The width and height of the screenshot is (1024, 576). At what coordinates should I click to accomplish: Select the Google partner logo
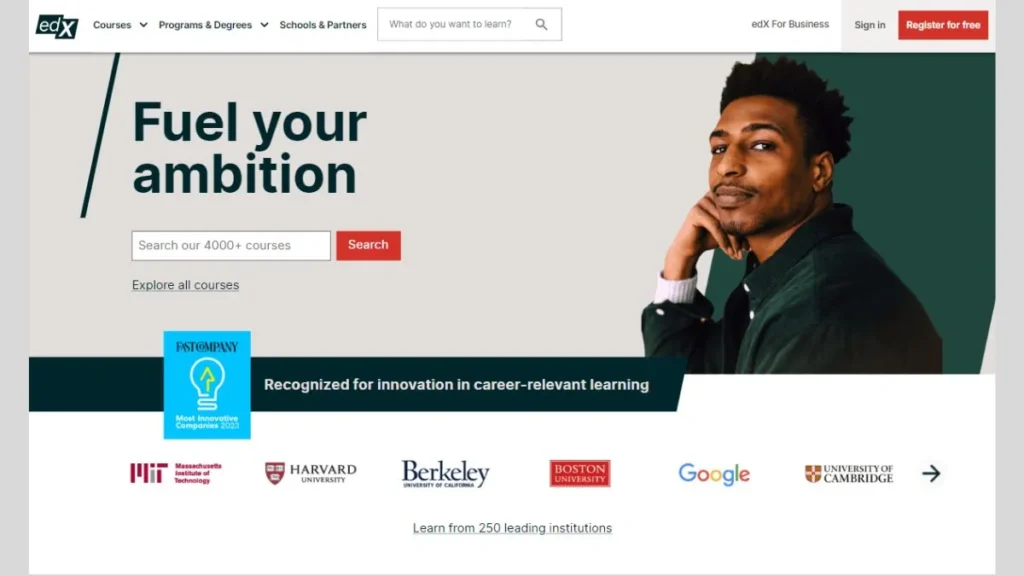point(714,474)
